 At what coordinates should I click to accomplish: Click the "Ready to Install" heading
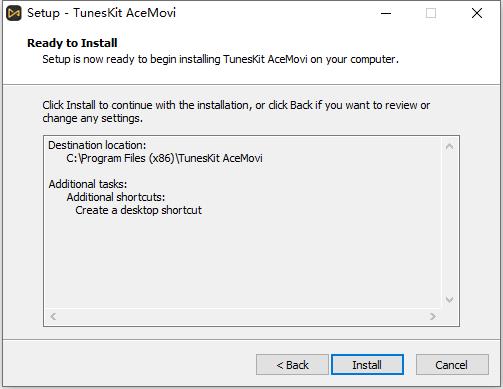coord(72,43)
